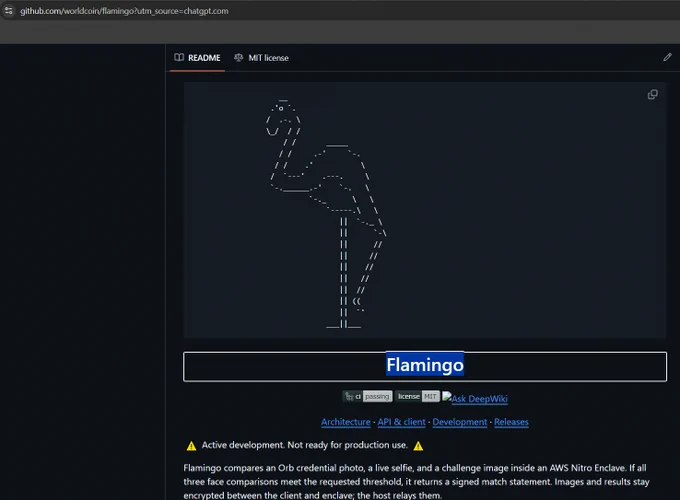Click the book icon beside README

pyautogui.click(x=179, y=57)
